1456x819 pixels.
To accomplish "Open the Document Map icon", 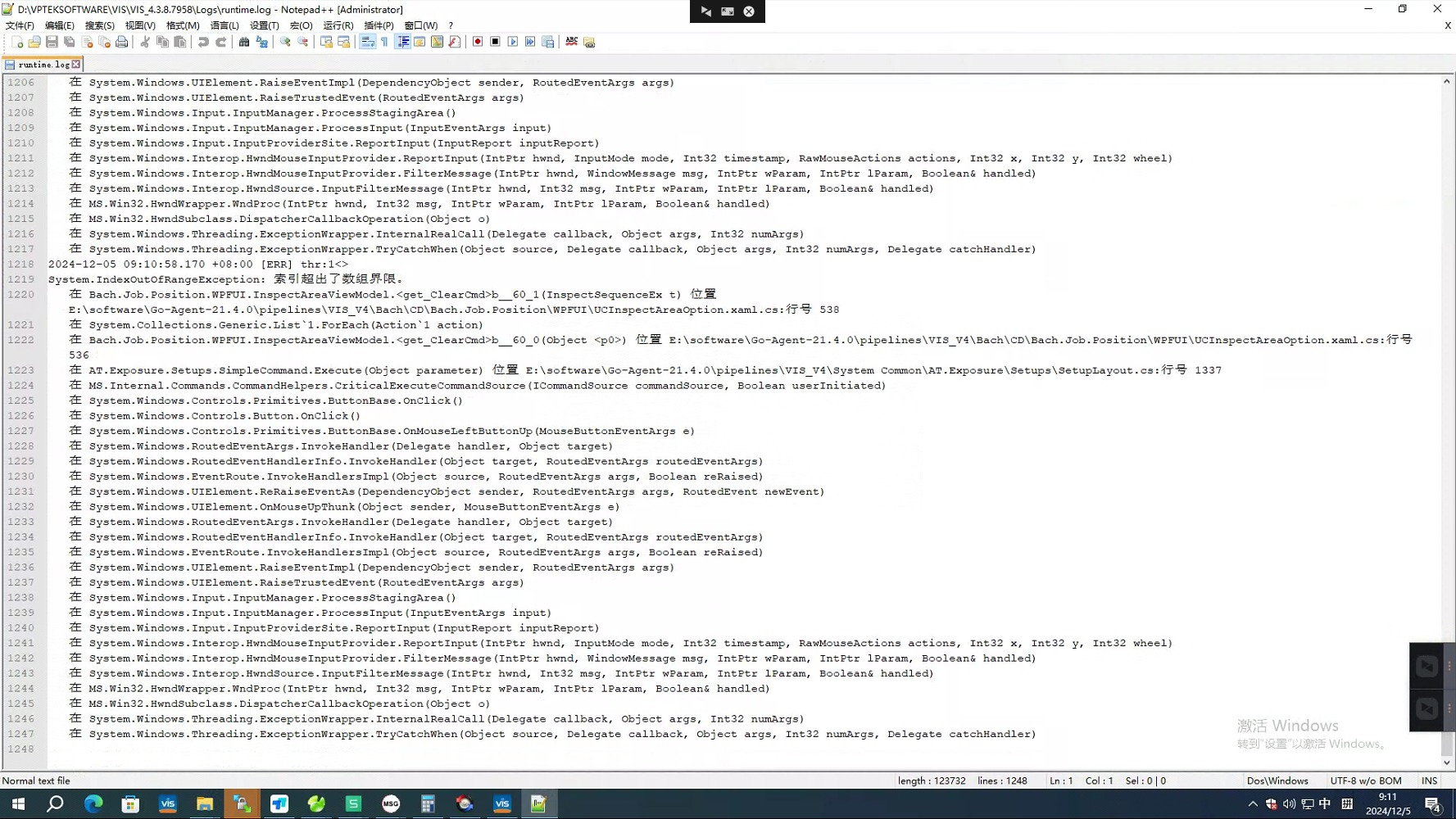I will (437, 42).
